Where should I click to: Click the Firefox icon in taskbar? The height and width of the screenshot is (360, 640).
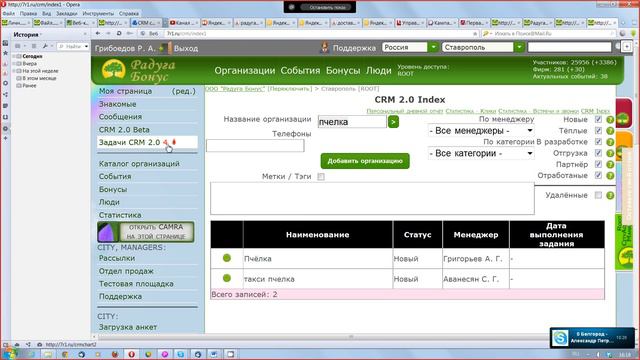point(115,354)
